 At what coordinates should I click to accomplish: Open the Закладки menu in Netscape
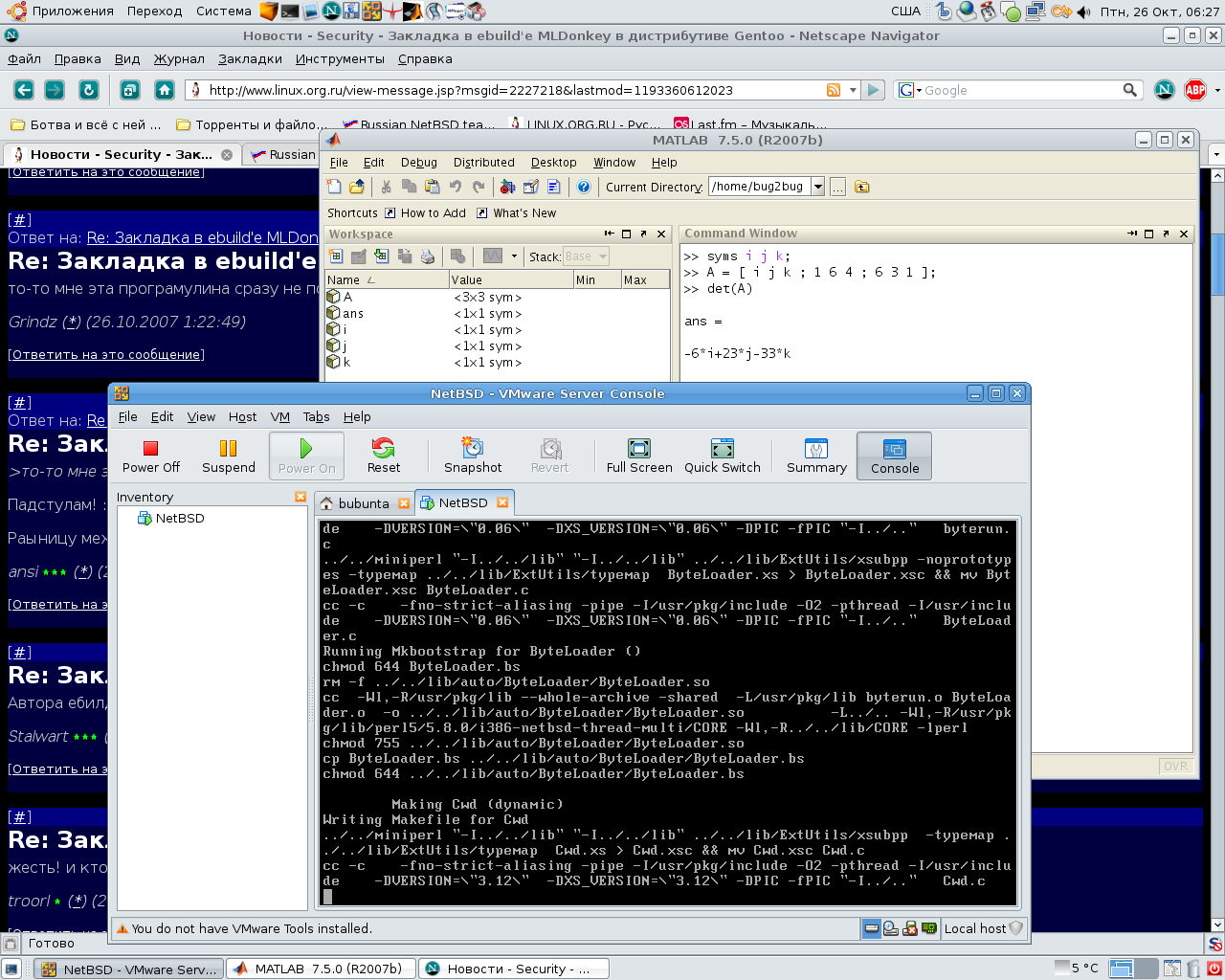coord(250,58)
